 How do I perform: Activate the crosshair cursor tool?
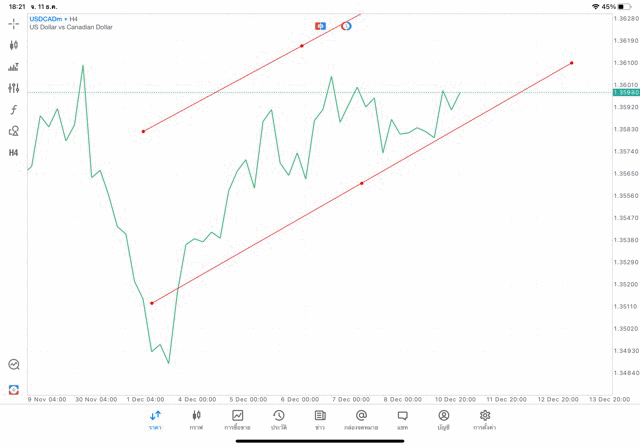[x=14, y=23]
